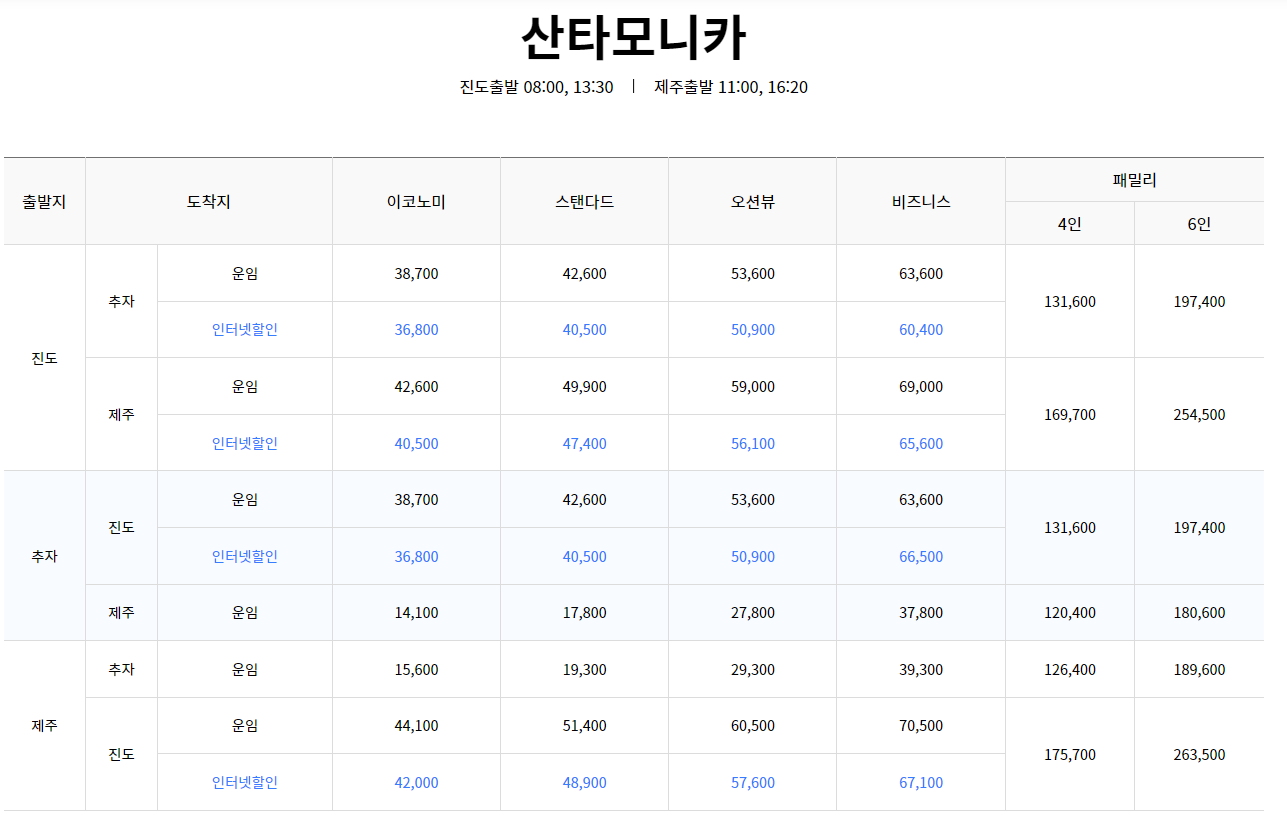The height and width of the screenshot is (822, 1287).
Task: Select the 175,700 family 4-person fare
Action: pos(1070,755)
